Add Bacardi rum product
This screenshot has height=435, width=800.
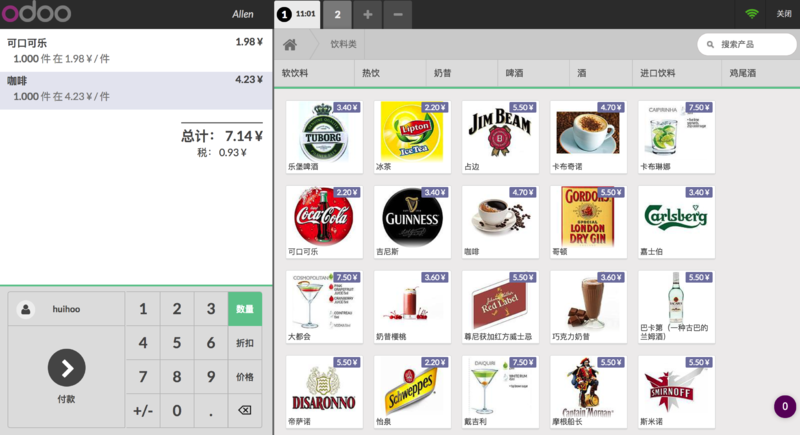click(677, 307)
